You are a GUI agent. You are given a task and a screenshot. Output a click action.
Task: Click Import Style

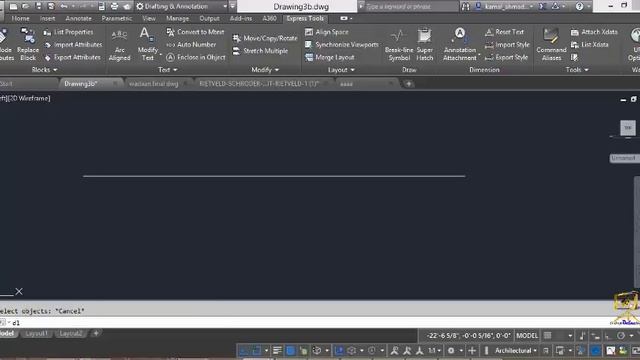[507, 44]
